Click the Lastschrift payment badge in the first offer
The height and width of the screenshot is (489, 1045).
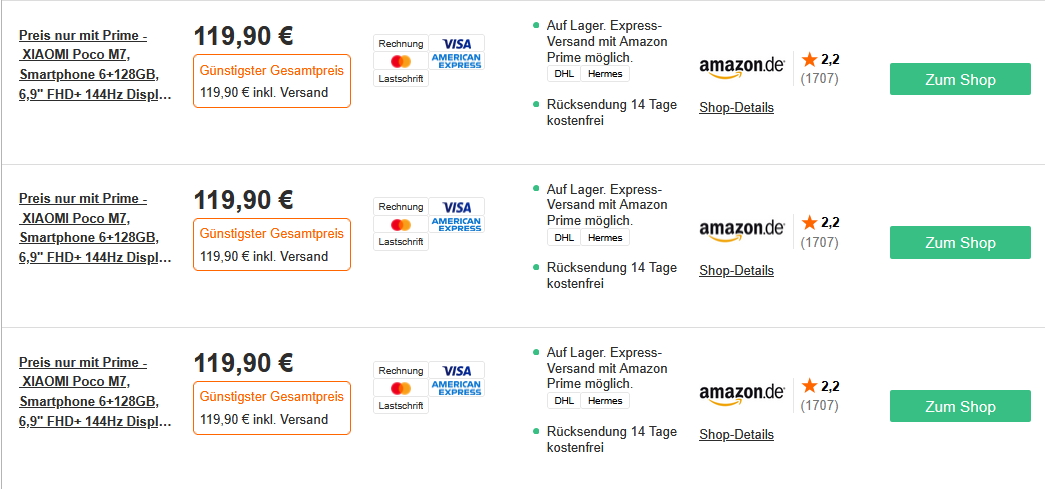click(401, 79)
